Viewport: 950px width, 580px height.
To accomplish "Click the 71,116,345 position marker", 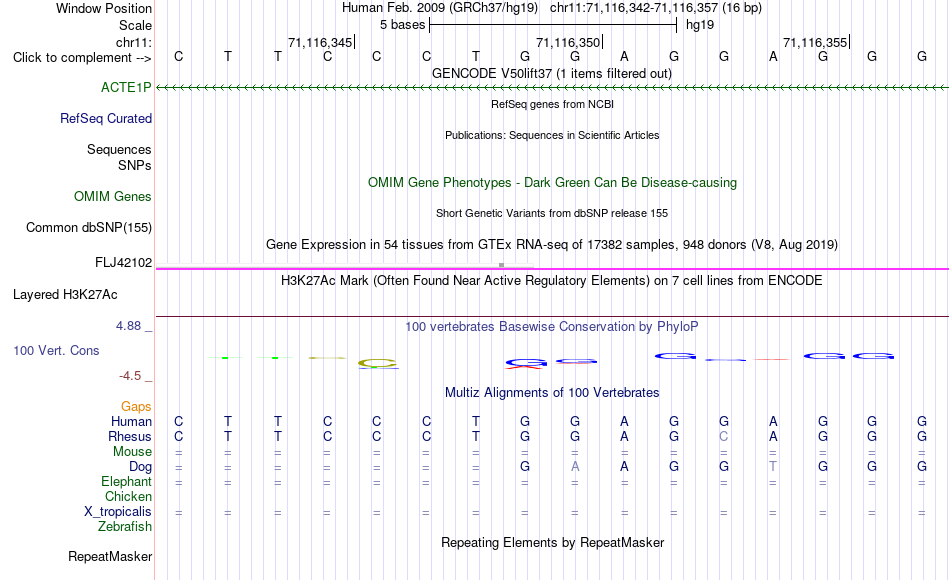I will [x=320, y=42].
